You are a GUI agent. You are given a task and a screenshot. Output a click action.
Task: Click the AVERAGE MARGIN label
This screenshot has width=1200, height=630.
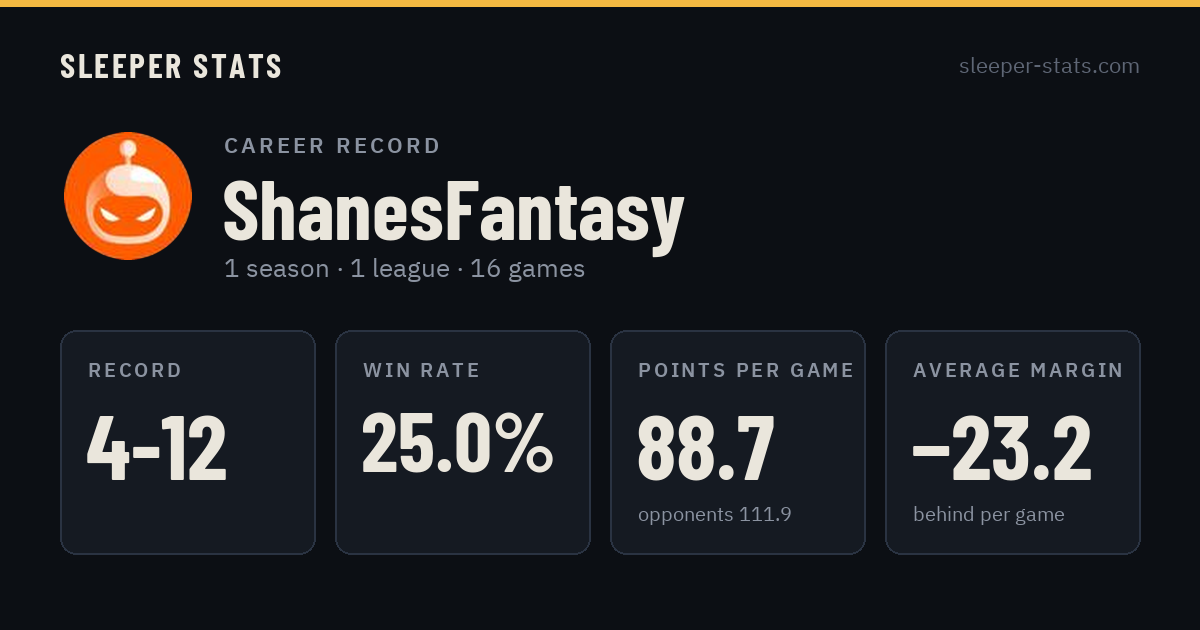[x=1018, y=371]
